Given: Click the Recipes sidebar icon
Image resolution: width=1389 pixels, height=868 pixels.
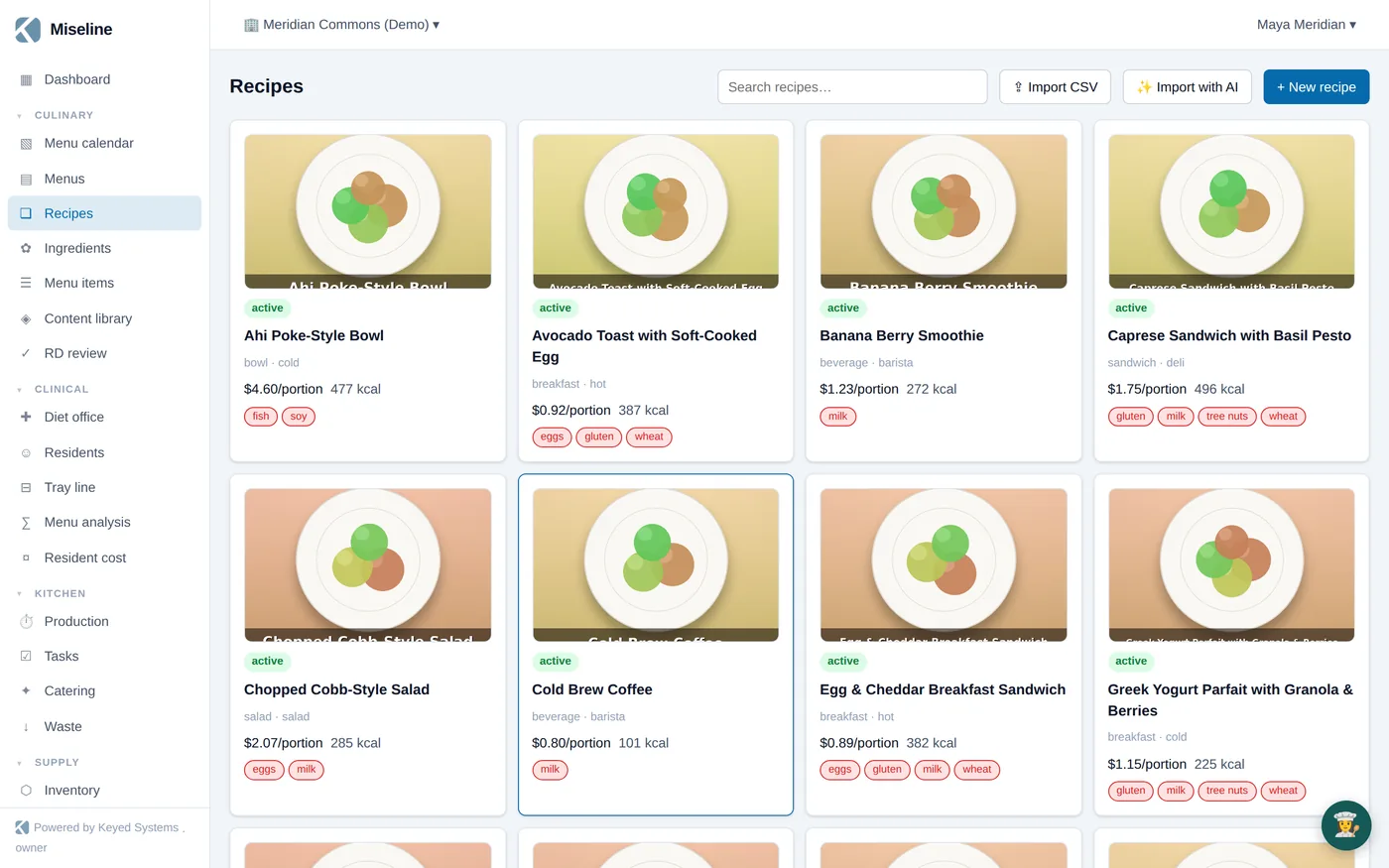Looking at the screenshot, I should 26,213.
